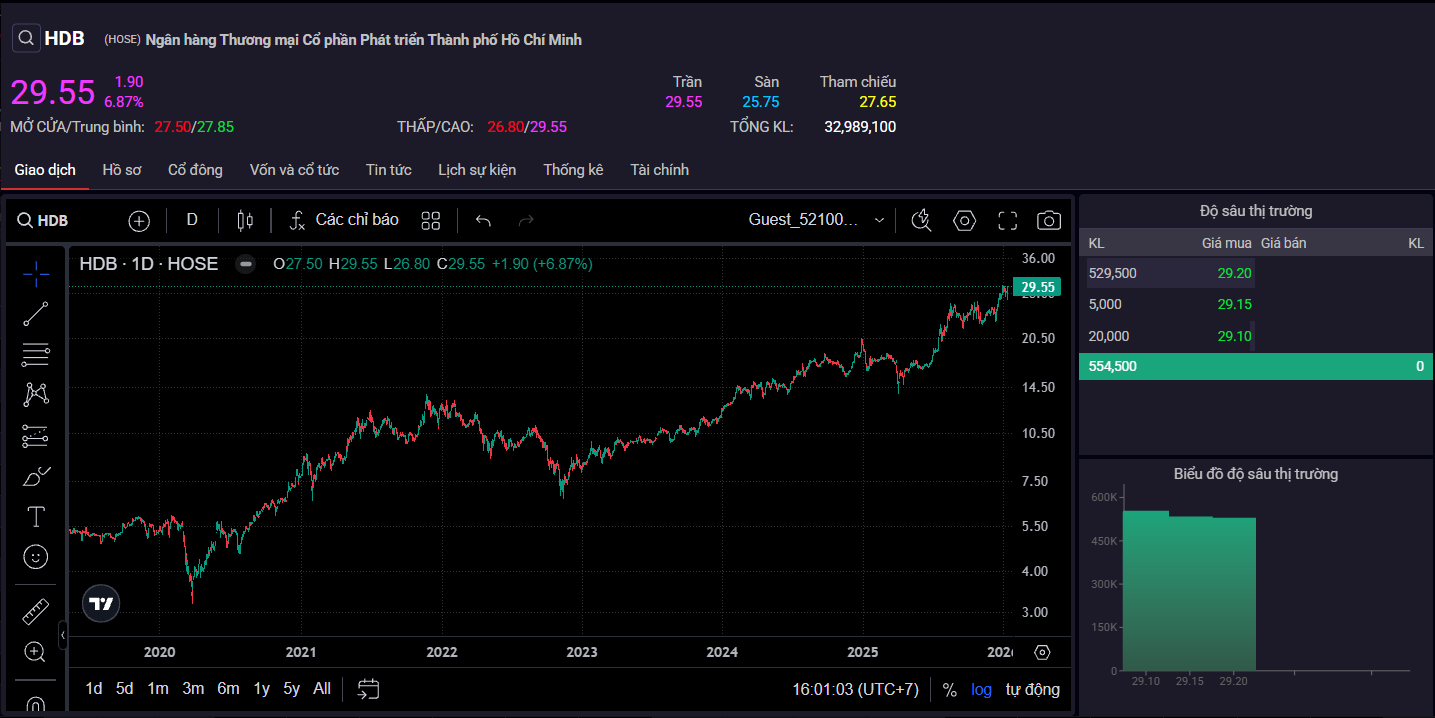The image size is (1435, 718).
Task: Open the Vốn và cổ tức tab
Action: (294, 170)
